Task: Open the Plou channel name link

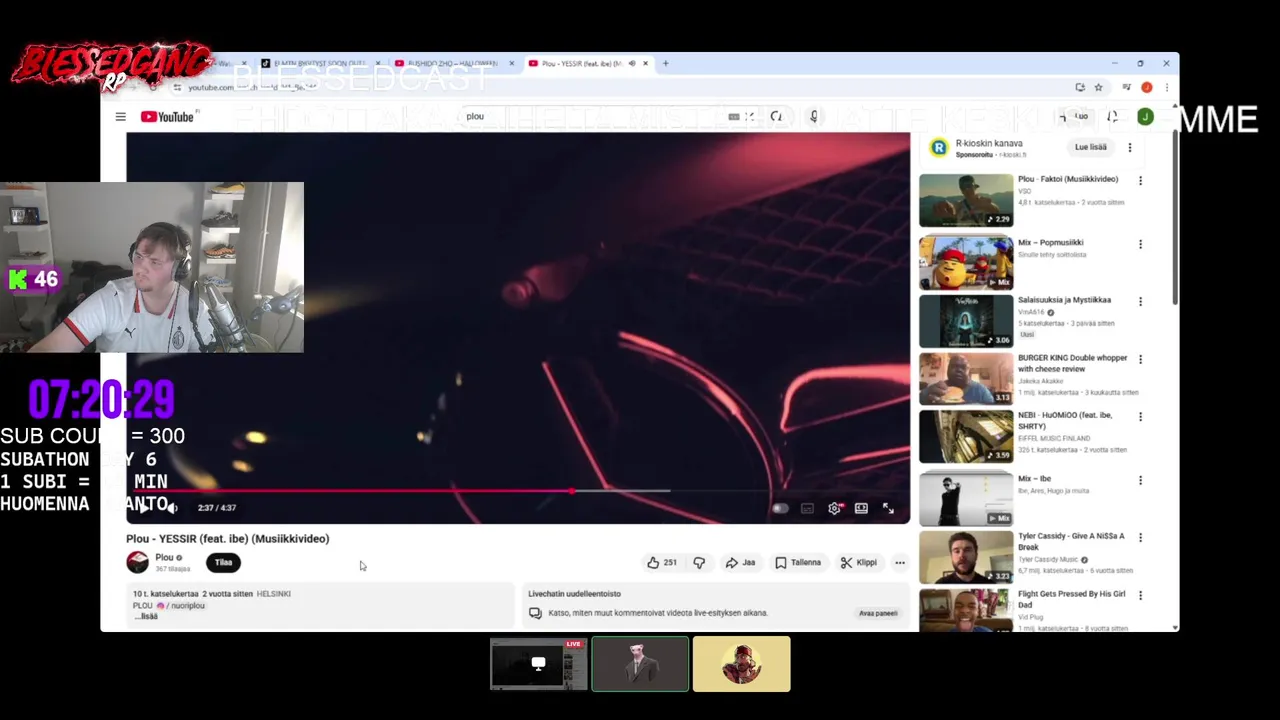Action: (x=164, y=557)
